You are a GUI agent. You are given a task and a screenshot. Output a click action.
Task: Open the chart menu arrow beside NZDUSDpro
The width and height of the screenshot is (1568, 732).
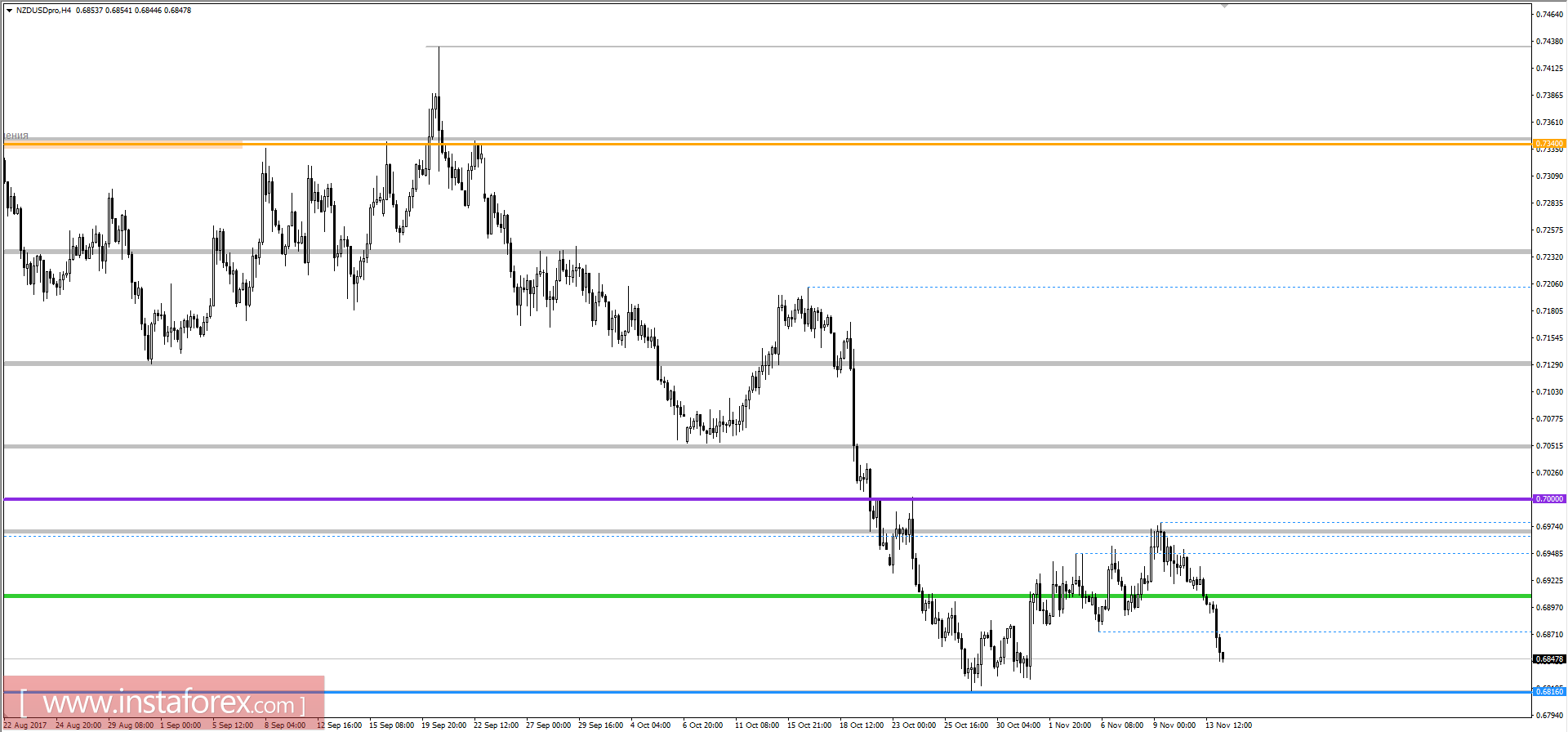pyautogui.click(x=9, y=11)
